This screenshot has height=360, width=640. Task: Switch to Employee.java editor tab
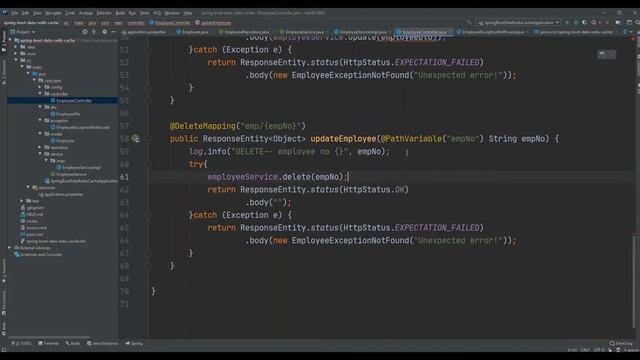point(193,32)
